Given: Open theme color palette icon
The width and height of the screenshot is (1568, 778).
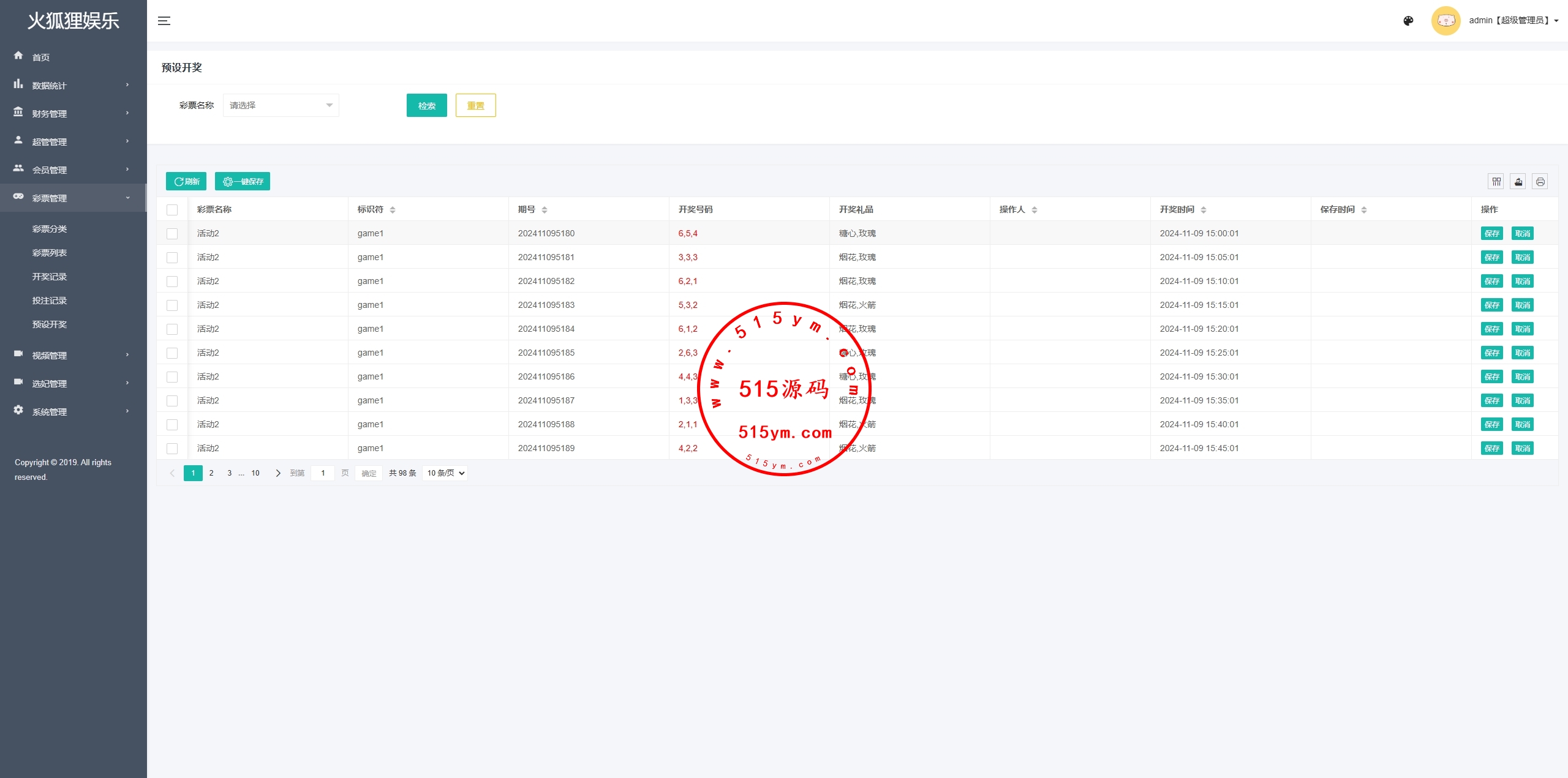Looking at the screenshot, I should pyautogui.click(x=1408, y=21).
